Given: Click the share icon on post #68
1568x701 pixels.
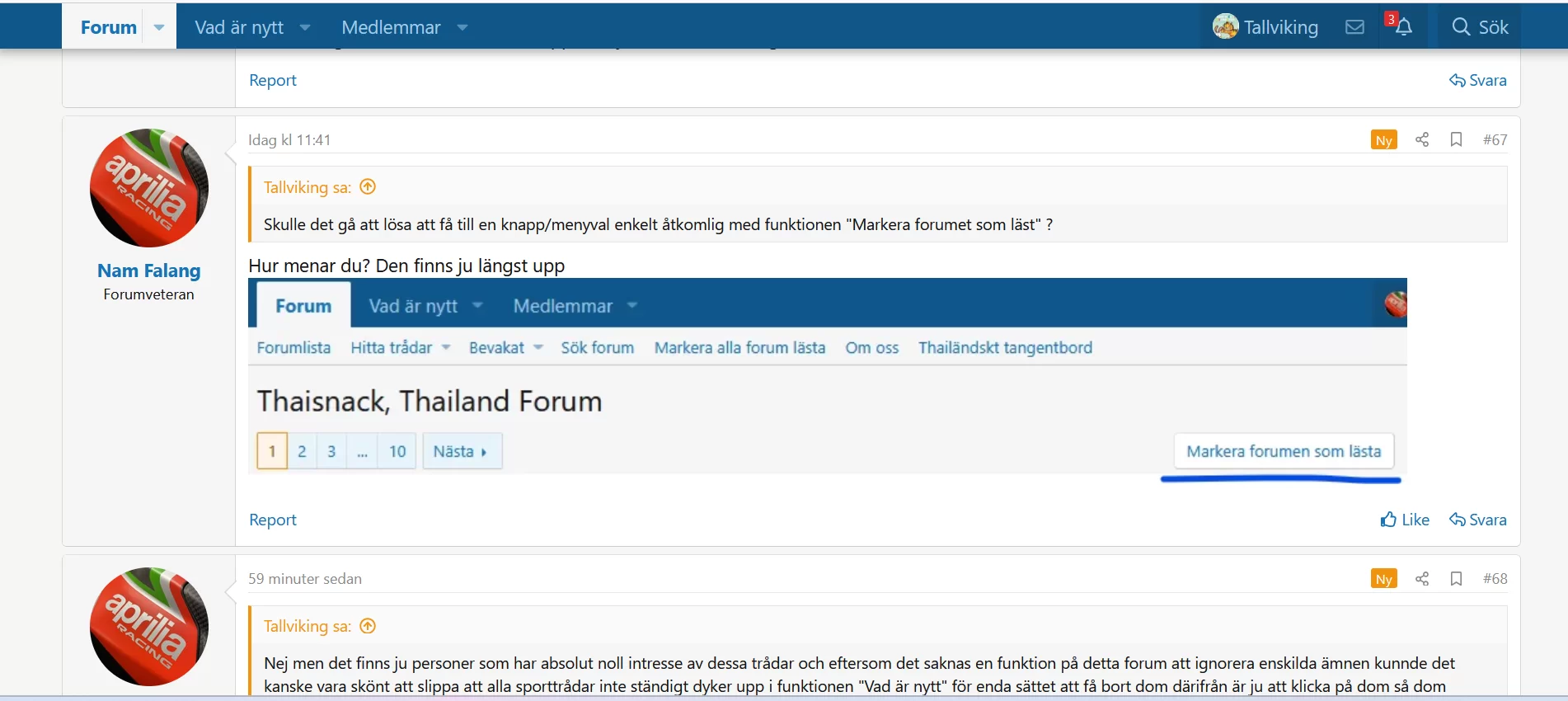Looking at the screenshot, I should pyautogui.click(x=1422, y=578).
